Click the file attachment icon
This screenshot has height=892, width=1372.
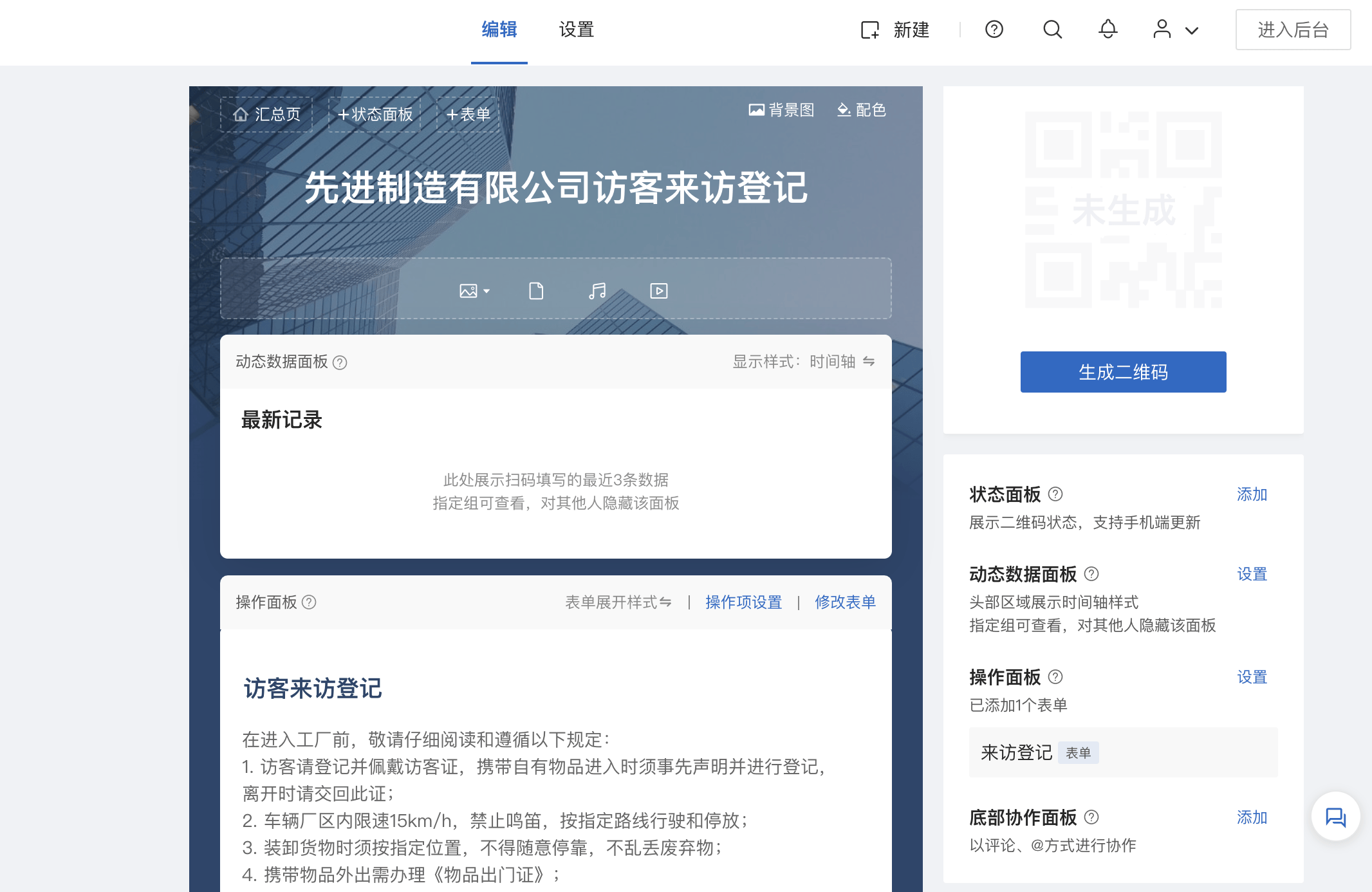click(x=536, y=291)
